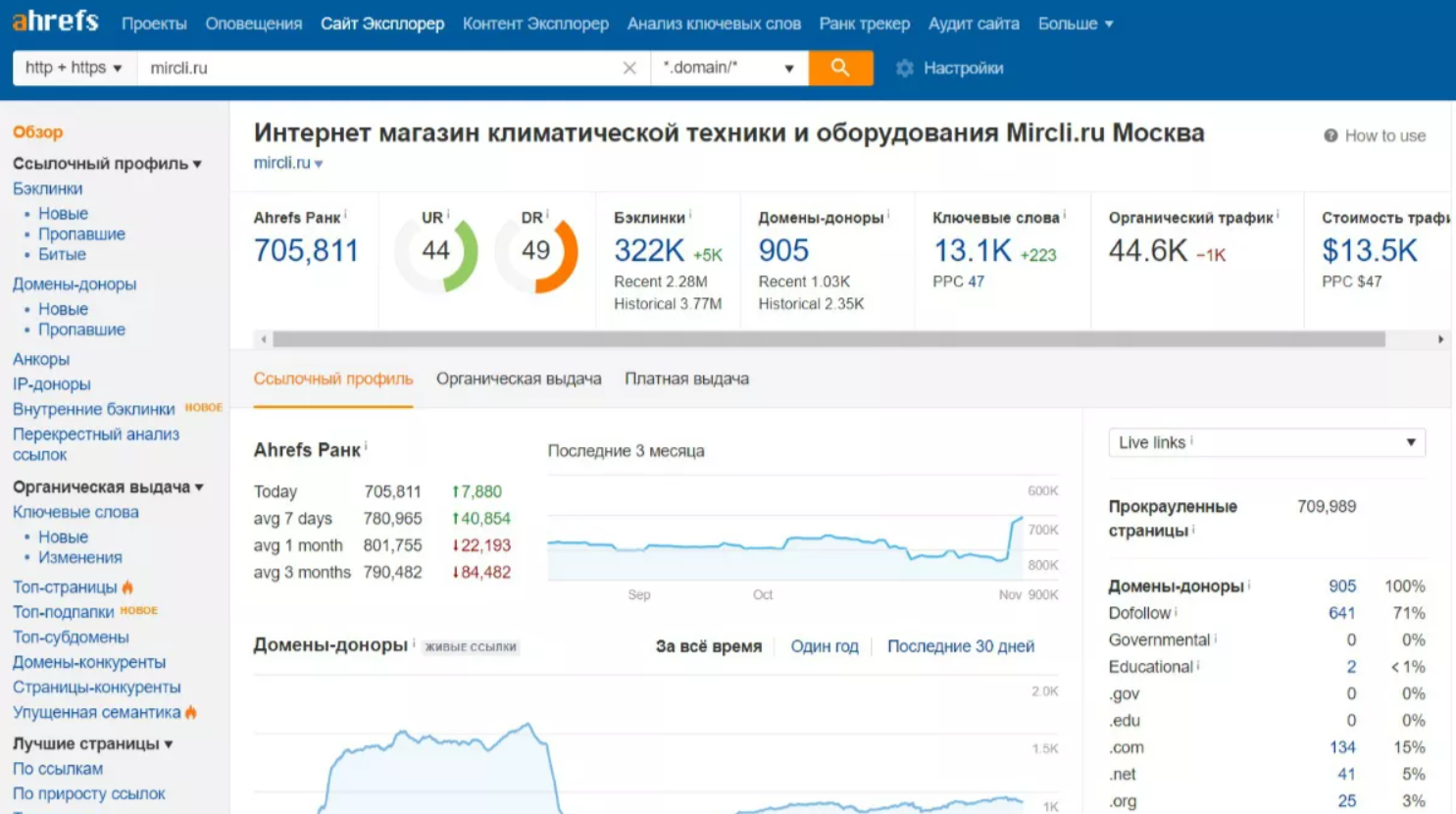Click the fire icon next to Упущенная семантика

click(x=190, y=712)
